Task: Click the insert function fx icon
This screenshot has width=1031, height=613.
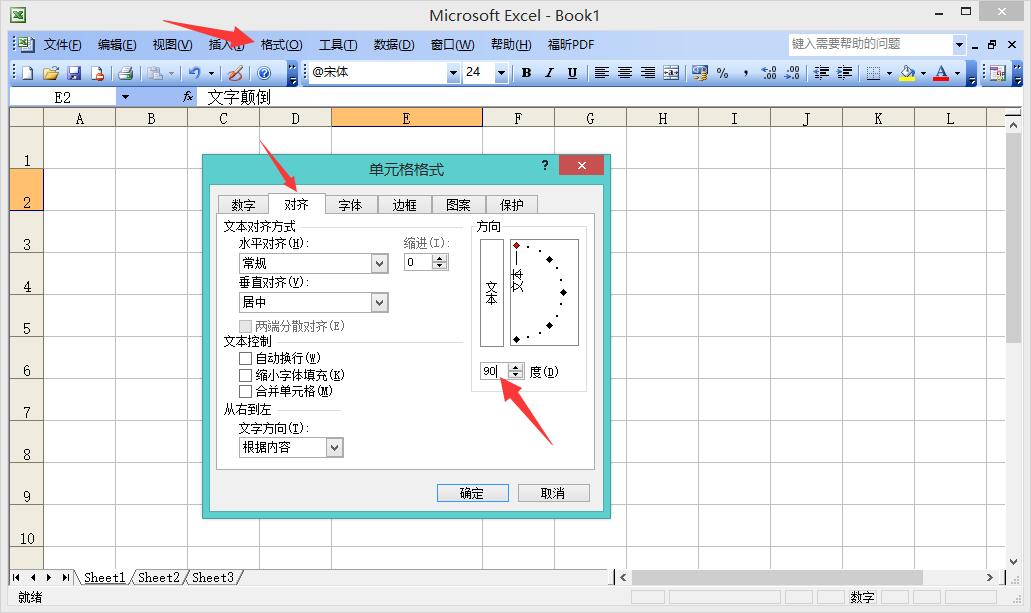Action: [x=188, y=97]
